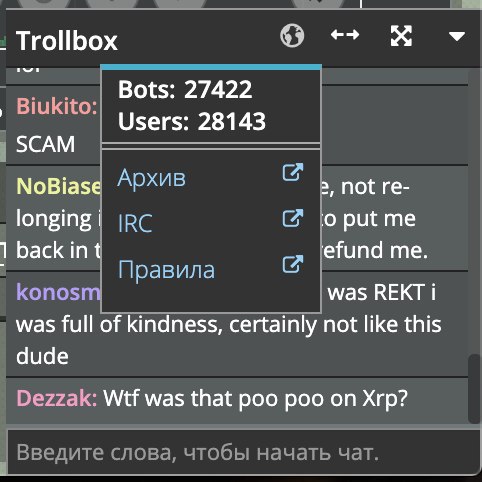The width and height of the screenshot is (482, 482).
Task: Click the Biukito username
Action: (x=57, y=106)
